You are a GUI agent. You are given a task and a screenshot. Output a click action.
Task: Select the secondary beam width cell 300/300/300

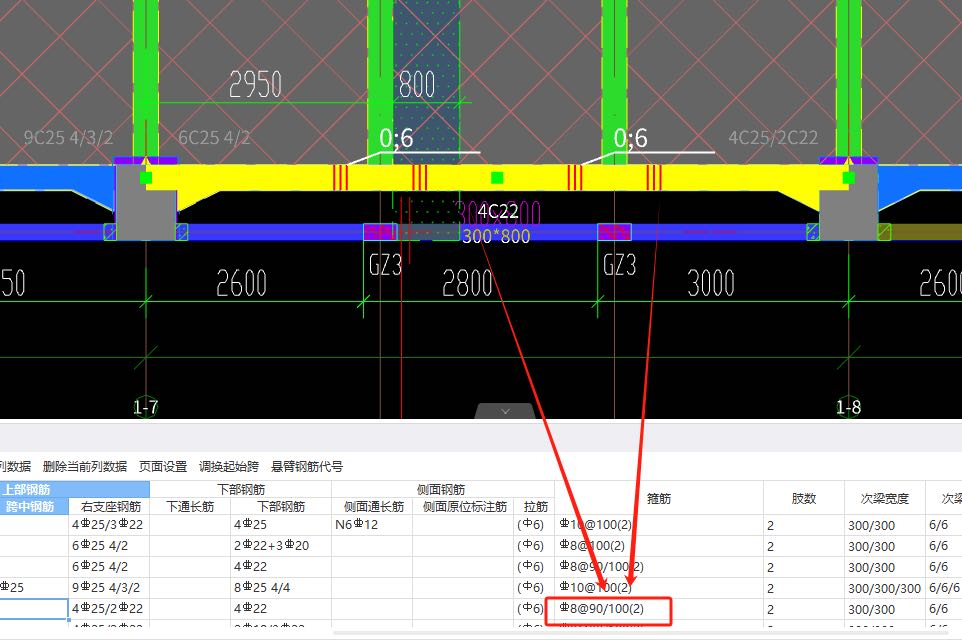pyautogui.click(x=885, y=588)
